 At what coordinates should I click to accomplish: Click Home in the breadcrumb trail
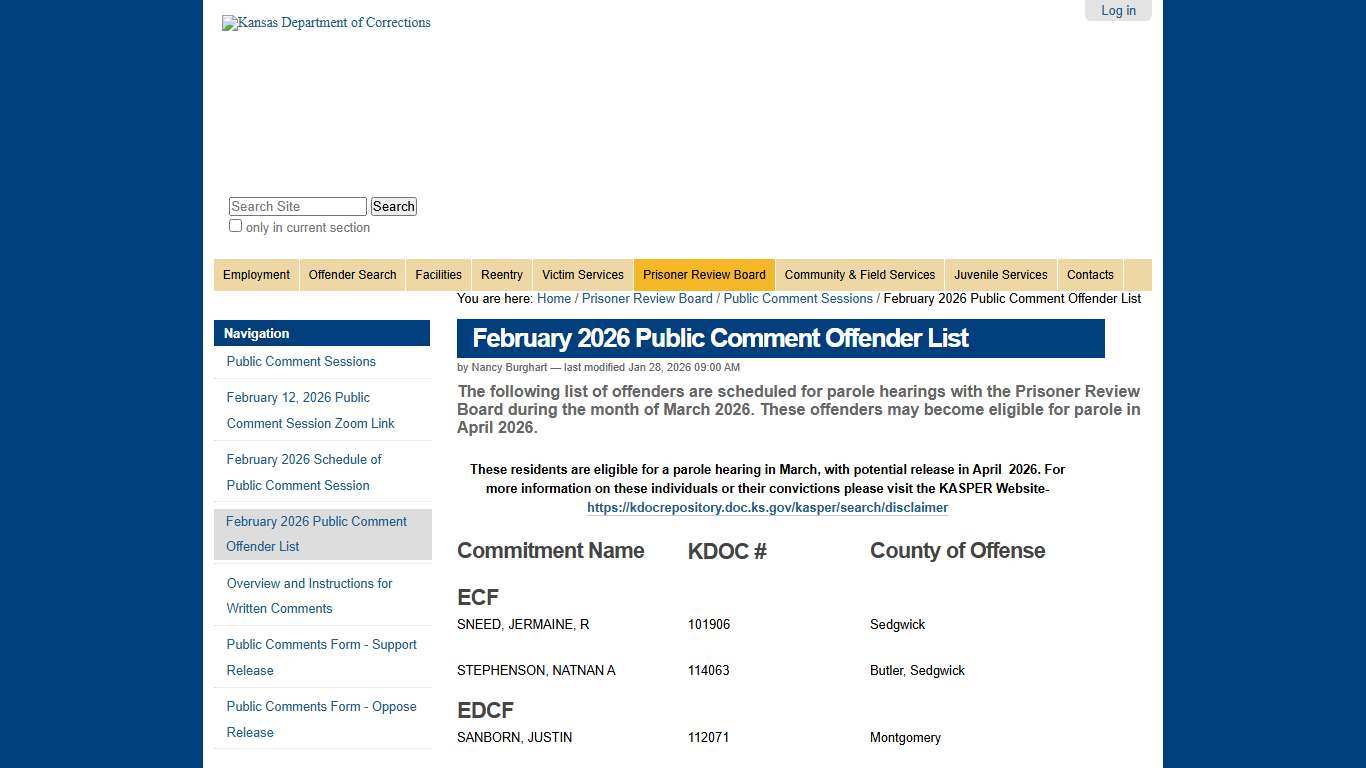554,298
